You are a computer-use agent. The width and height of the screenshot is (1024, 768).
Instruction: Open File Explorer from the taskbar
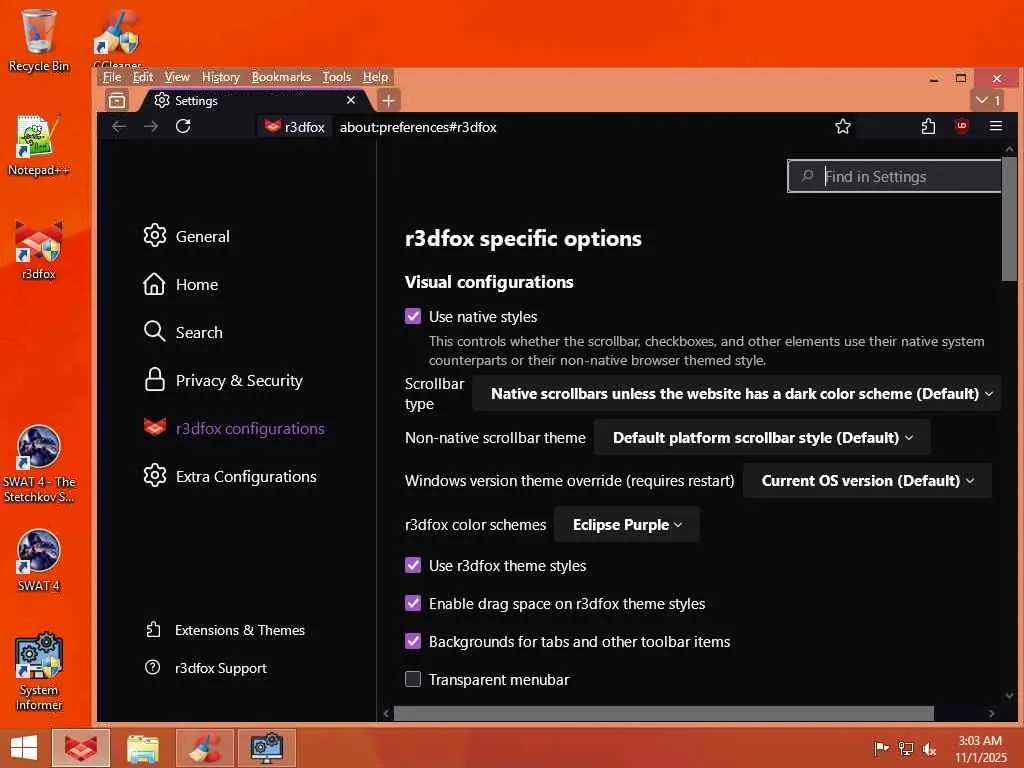point(143,748)
